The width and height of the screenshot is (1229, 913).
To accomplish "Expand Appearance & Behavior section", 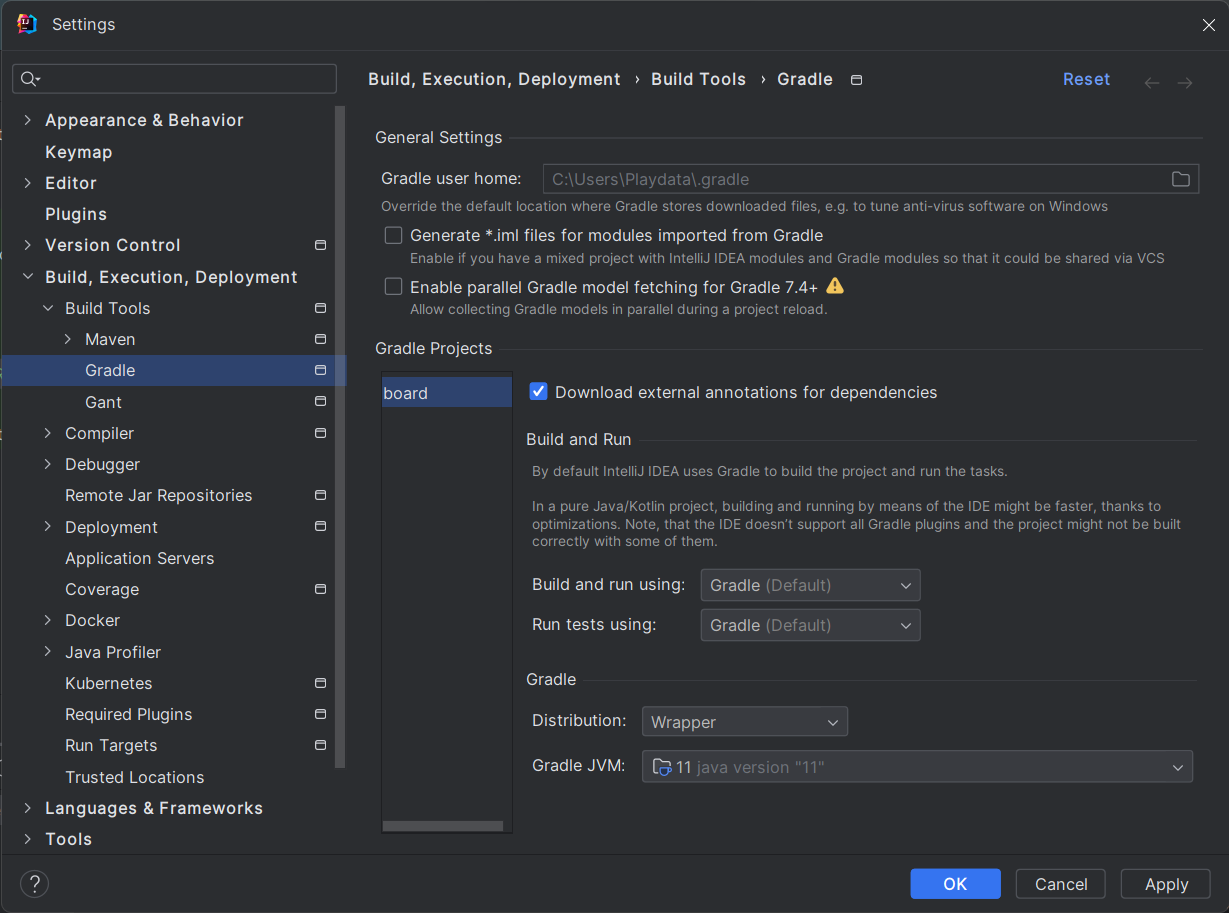I will (27, 120).
